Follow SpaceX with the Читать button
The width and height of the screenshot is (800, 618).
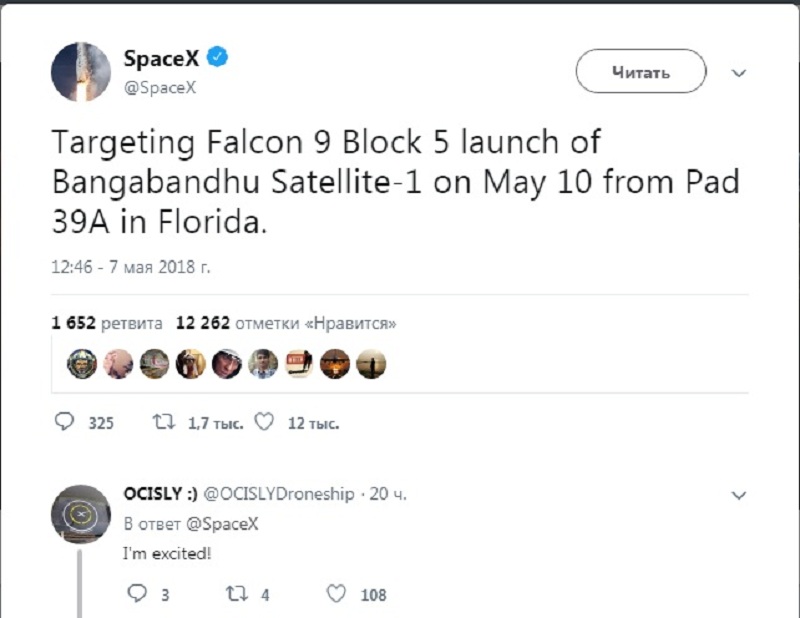641,71
